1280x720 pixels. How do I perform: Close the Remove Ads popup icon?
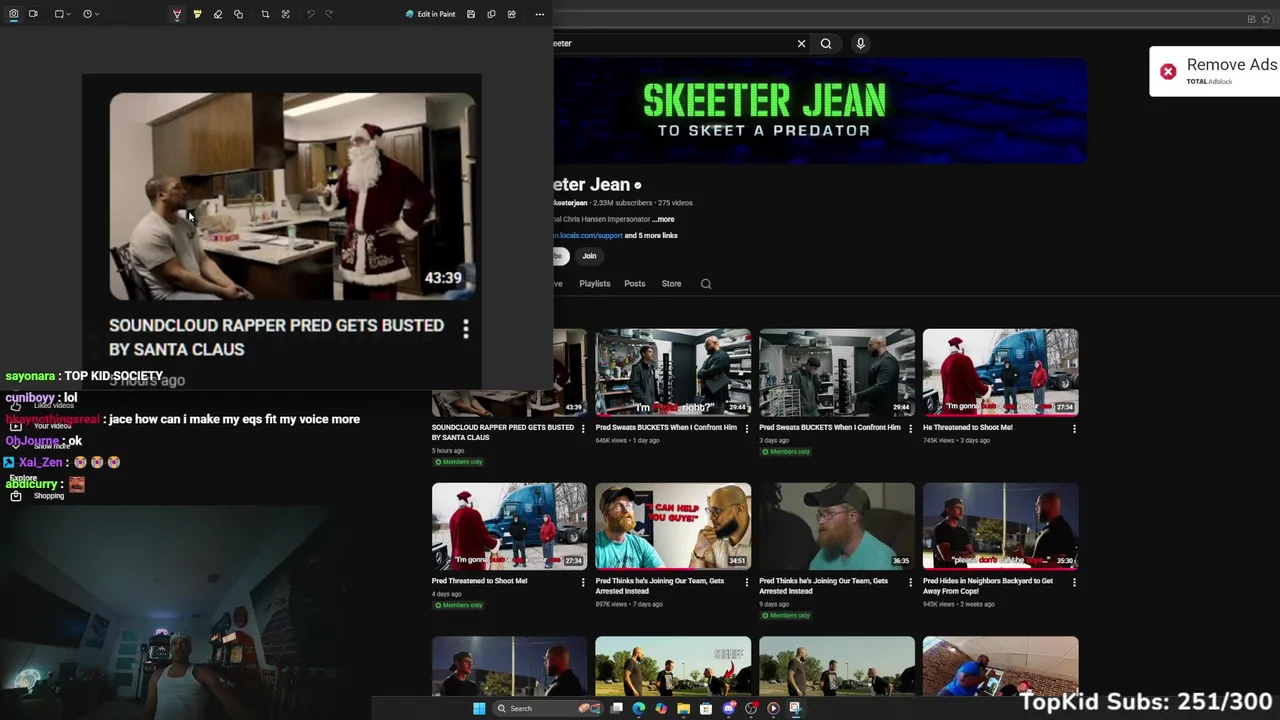coord(1168,71)
